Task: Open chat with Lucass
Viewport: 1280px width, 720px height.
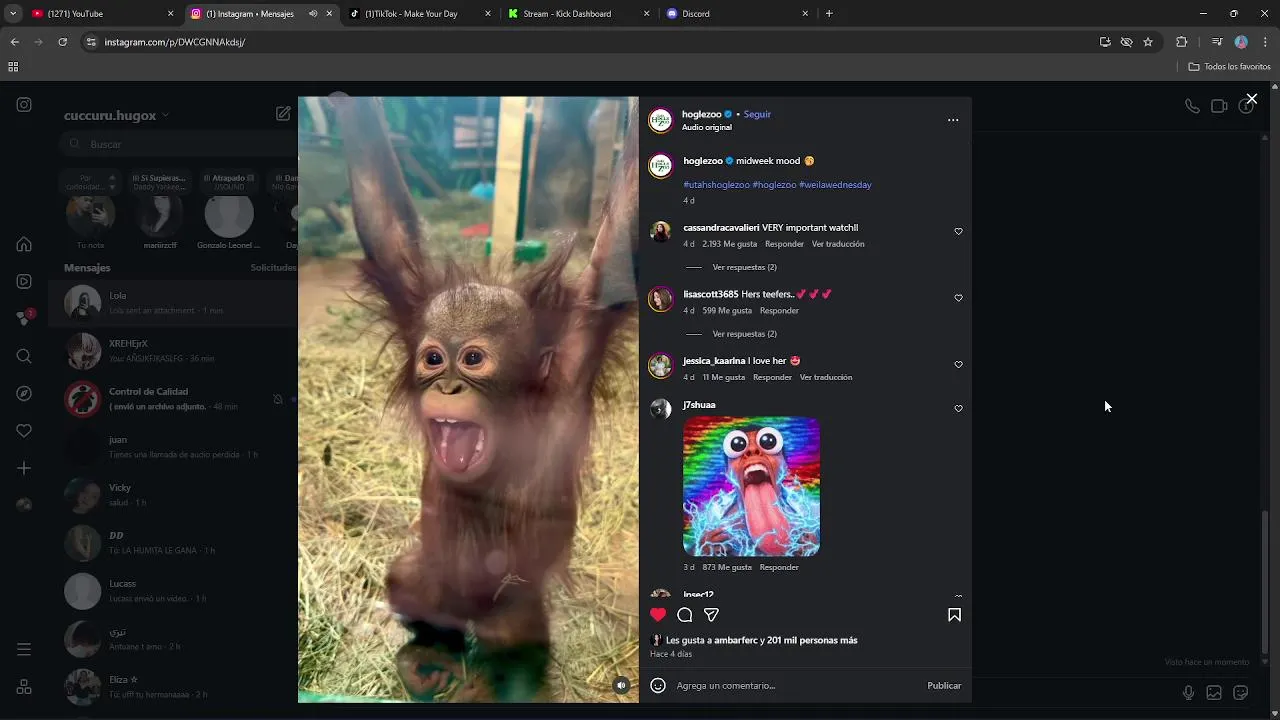Action: [x=172, y=591]
